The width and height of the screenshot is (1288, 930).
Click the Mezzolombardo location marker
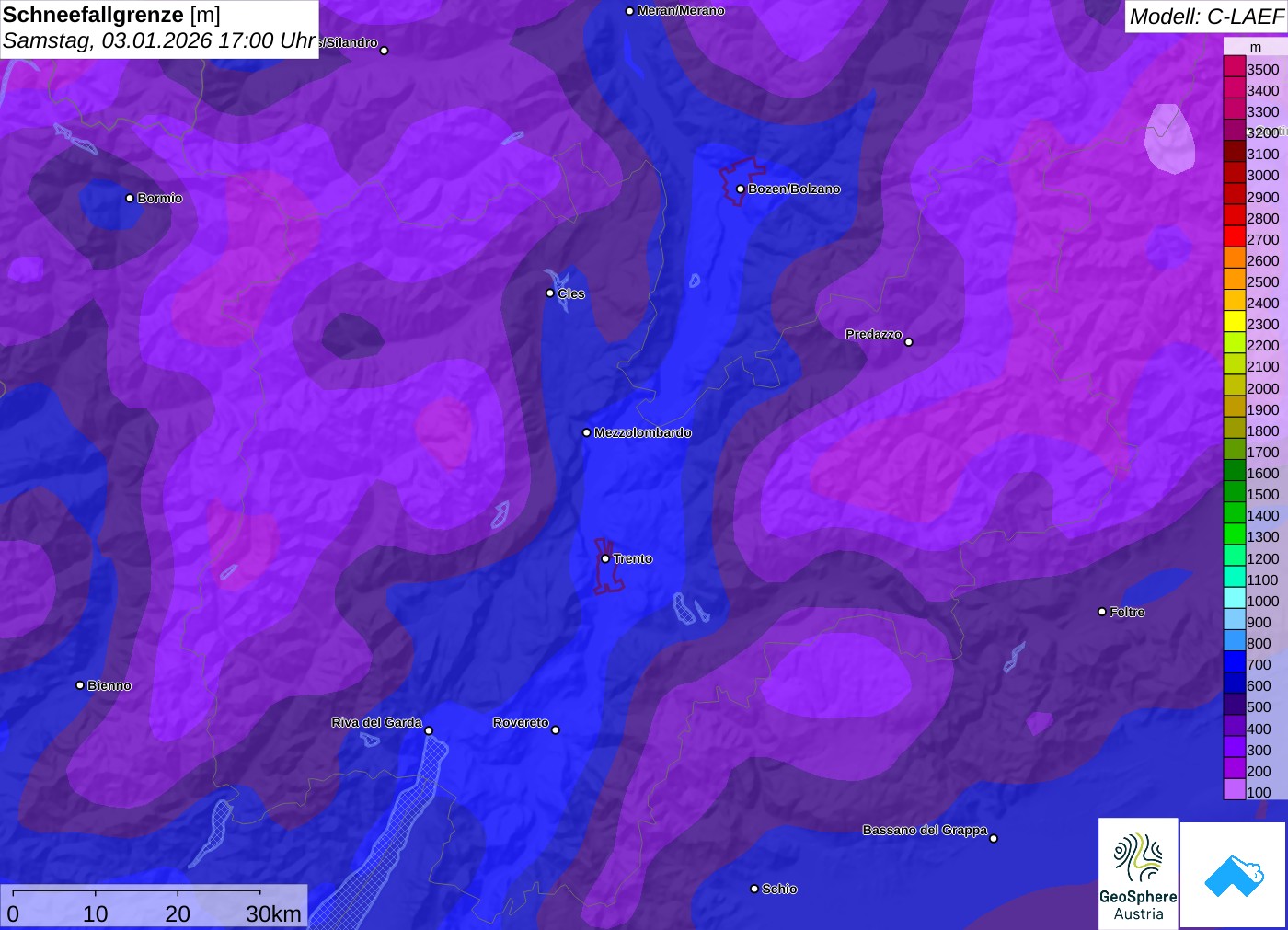(x=587, y=432)
